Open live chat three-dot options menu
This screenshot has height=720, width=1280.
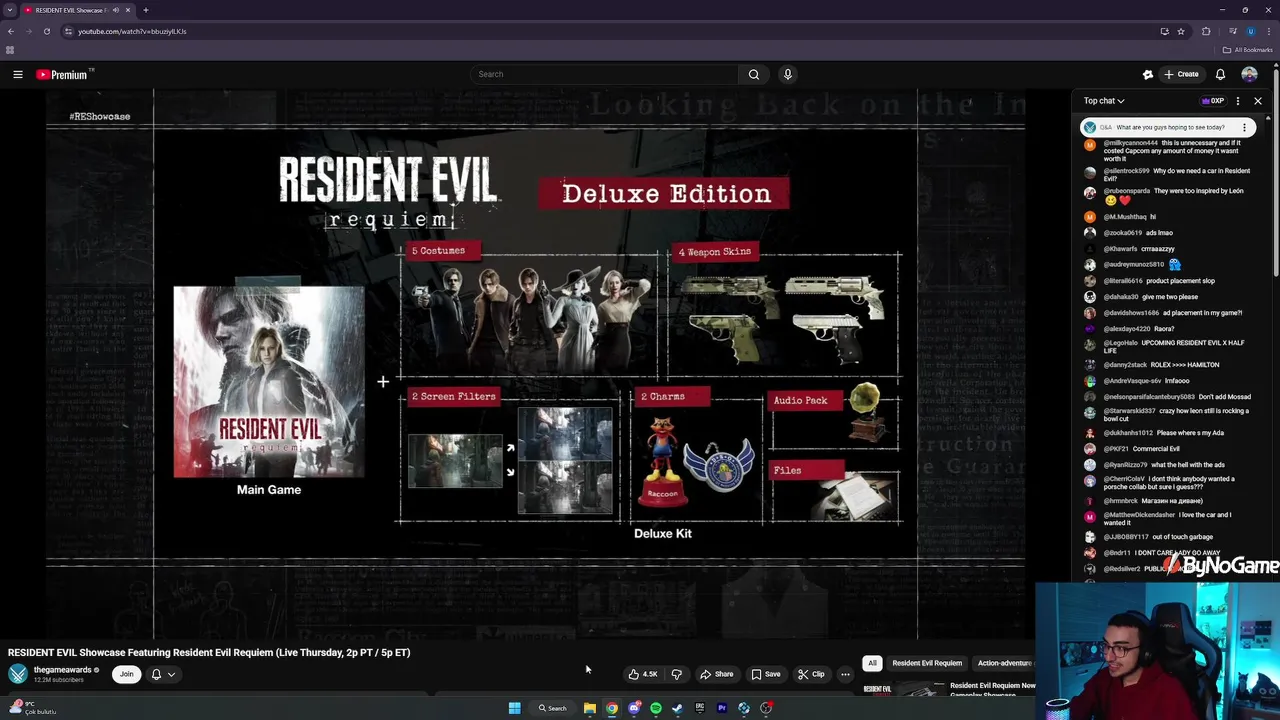[1238, 101]
